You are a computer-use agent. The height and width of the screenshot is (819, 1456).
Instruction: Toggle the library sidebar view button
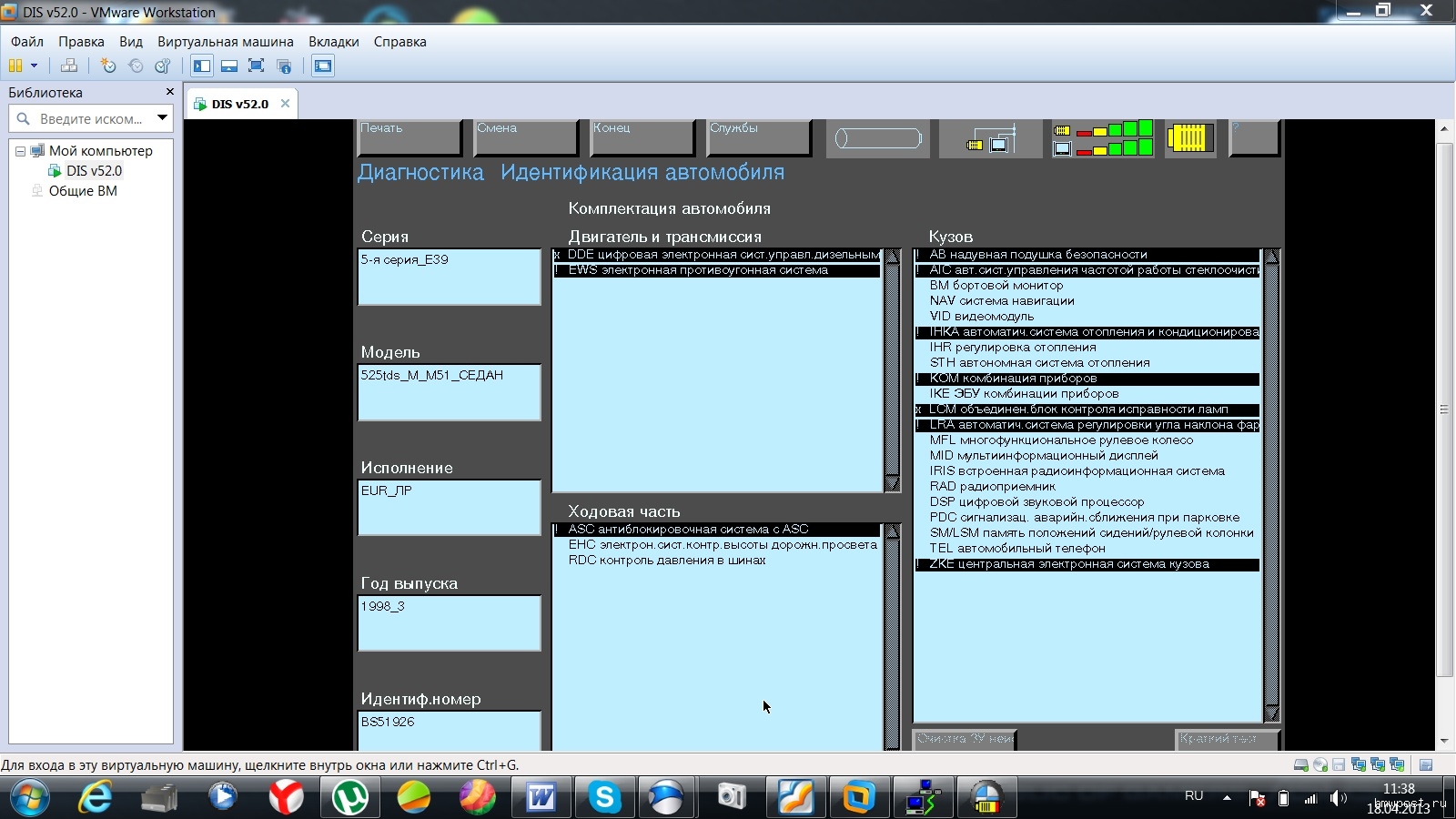pyautogui.click(x=202, y=66)
